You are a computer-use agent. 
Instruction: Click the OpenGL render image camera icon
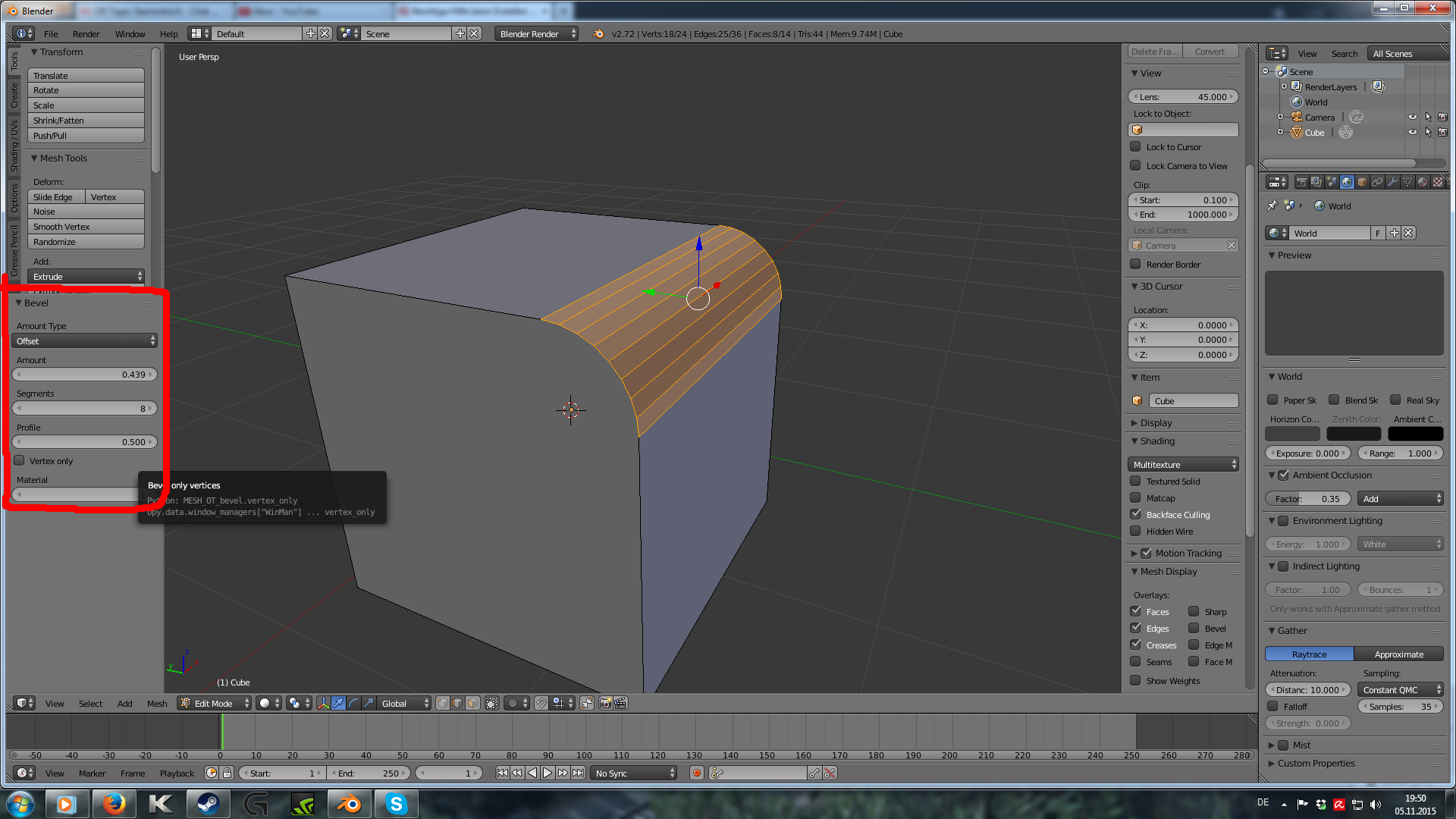[605, 704]
